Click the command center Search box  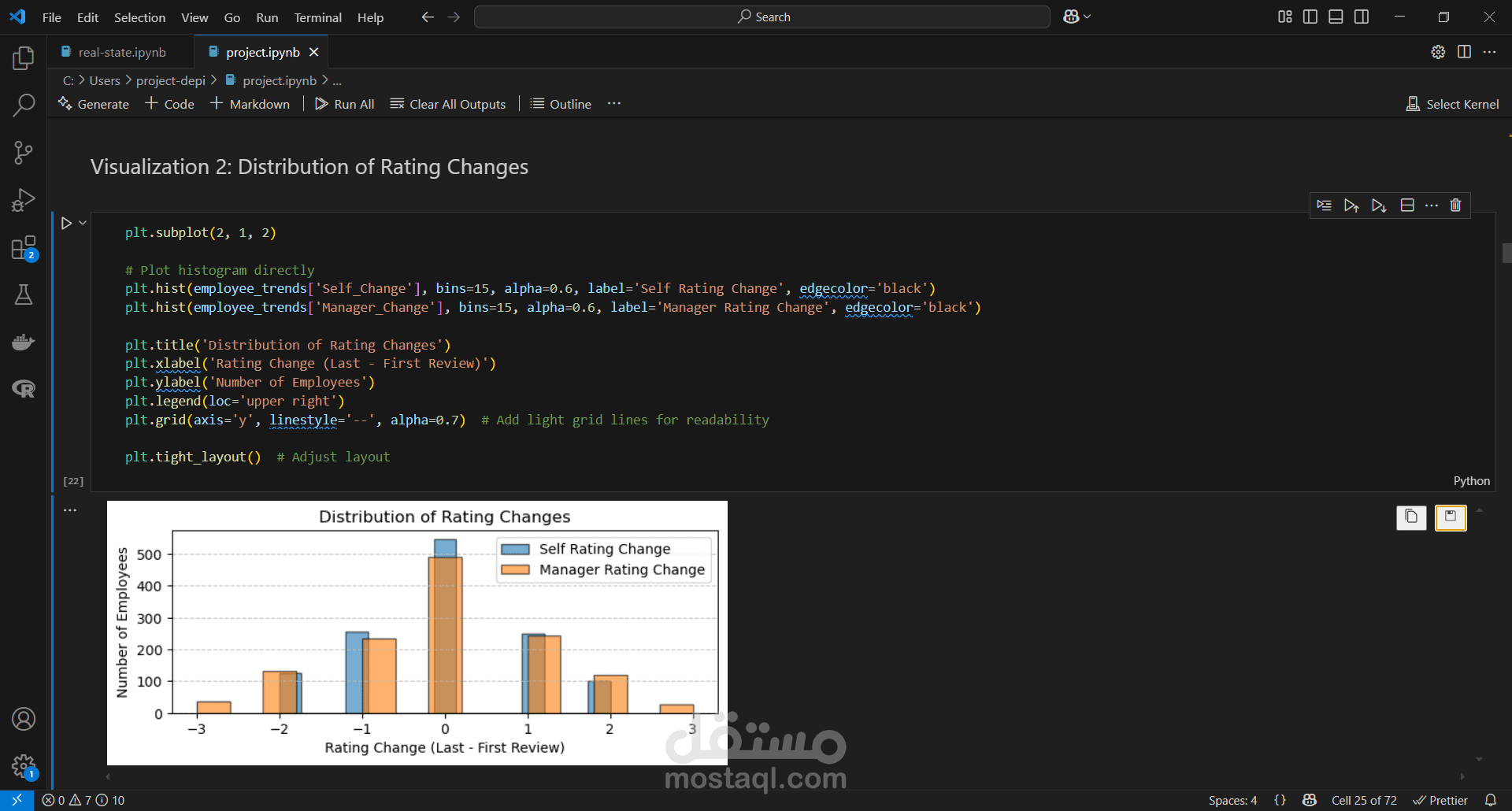pos(762,17)
